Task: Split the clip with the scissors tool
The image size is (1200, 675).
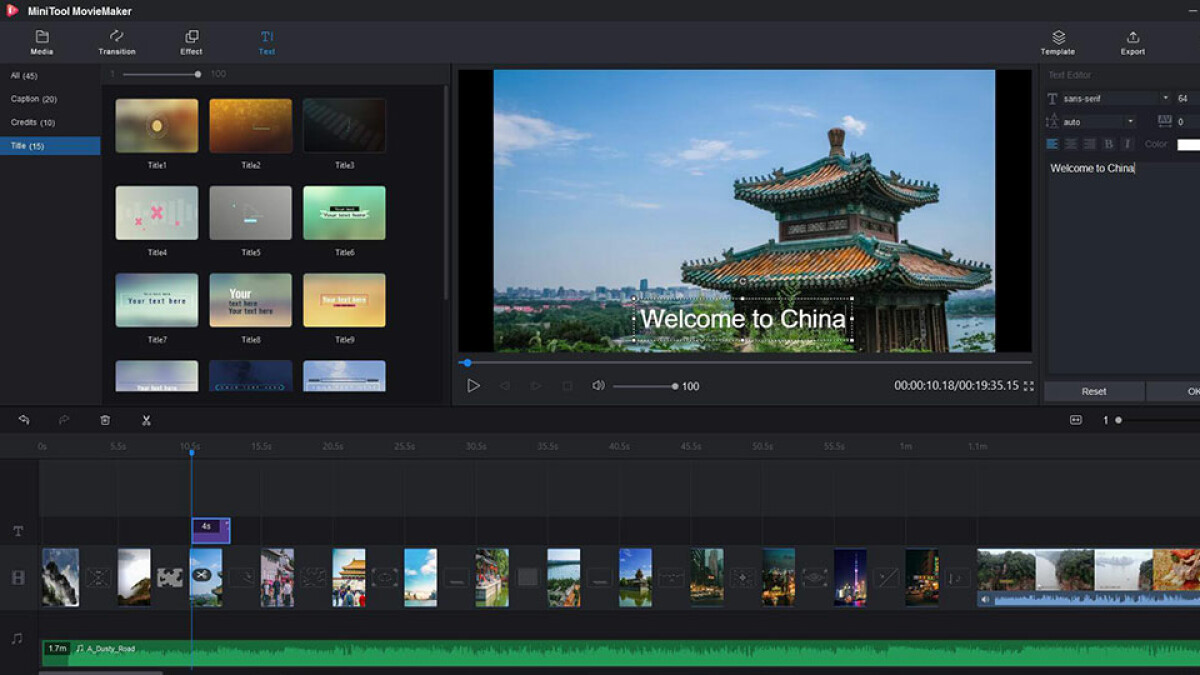Action: (x=145, y=420)
